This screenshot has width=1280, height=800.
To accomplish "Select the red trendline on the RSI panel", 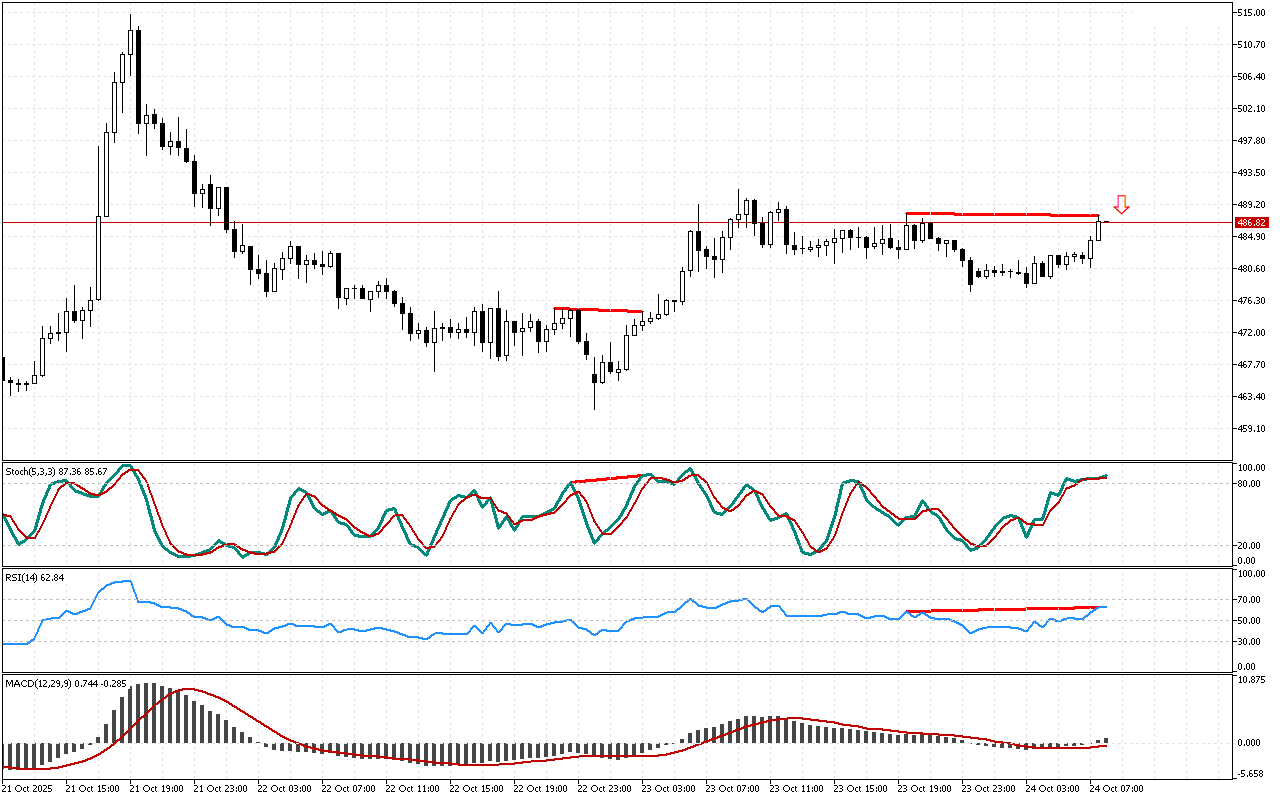I will 1000,609.
